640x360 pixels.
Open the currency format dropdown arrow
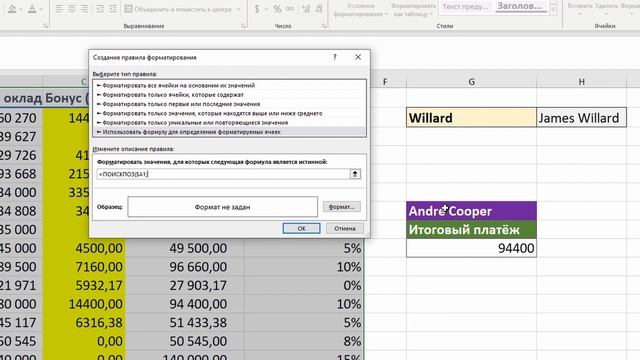tap(266, 9)
